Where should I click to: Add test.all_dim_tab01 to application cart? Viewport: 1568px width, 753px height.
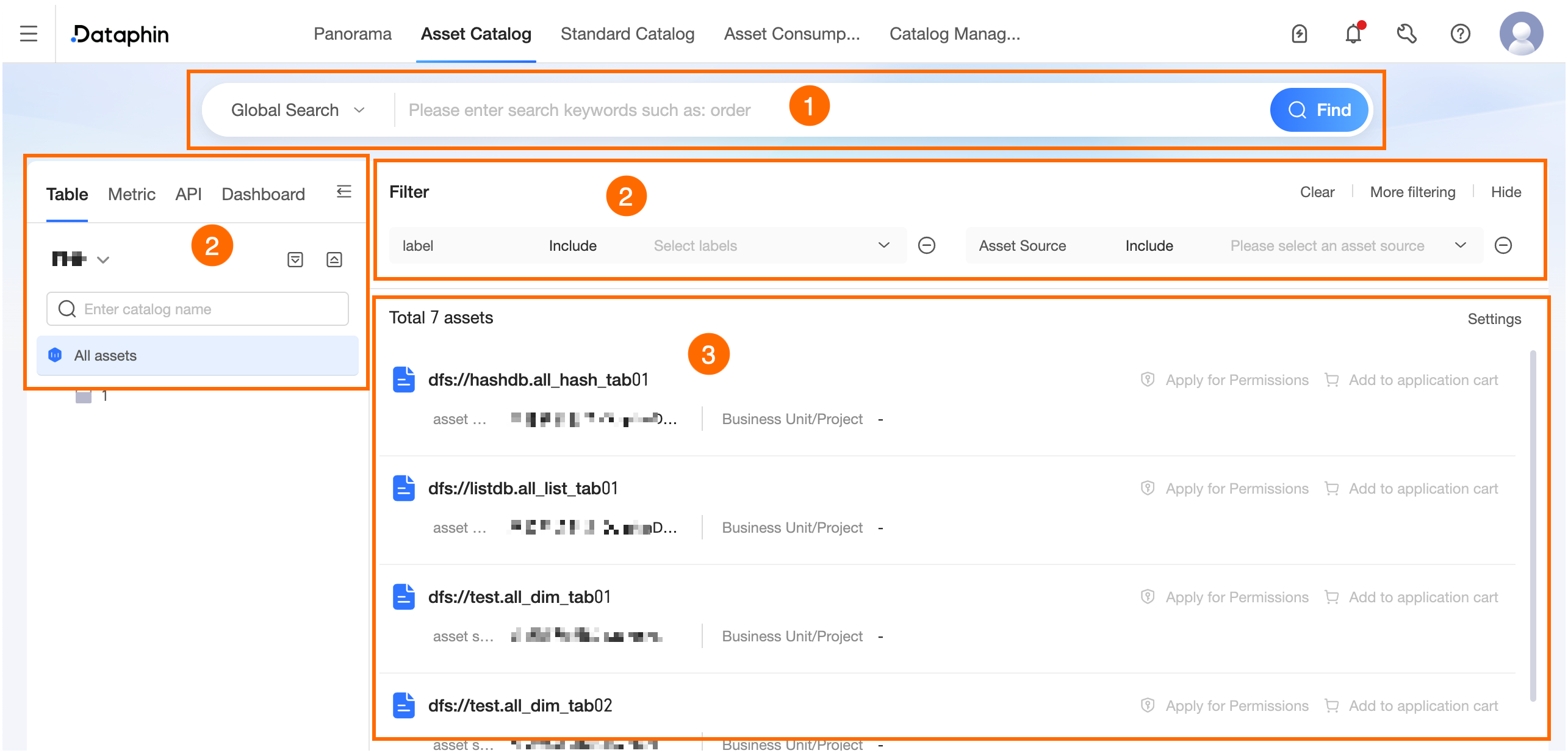pos(1411,597)
